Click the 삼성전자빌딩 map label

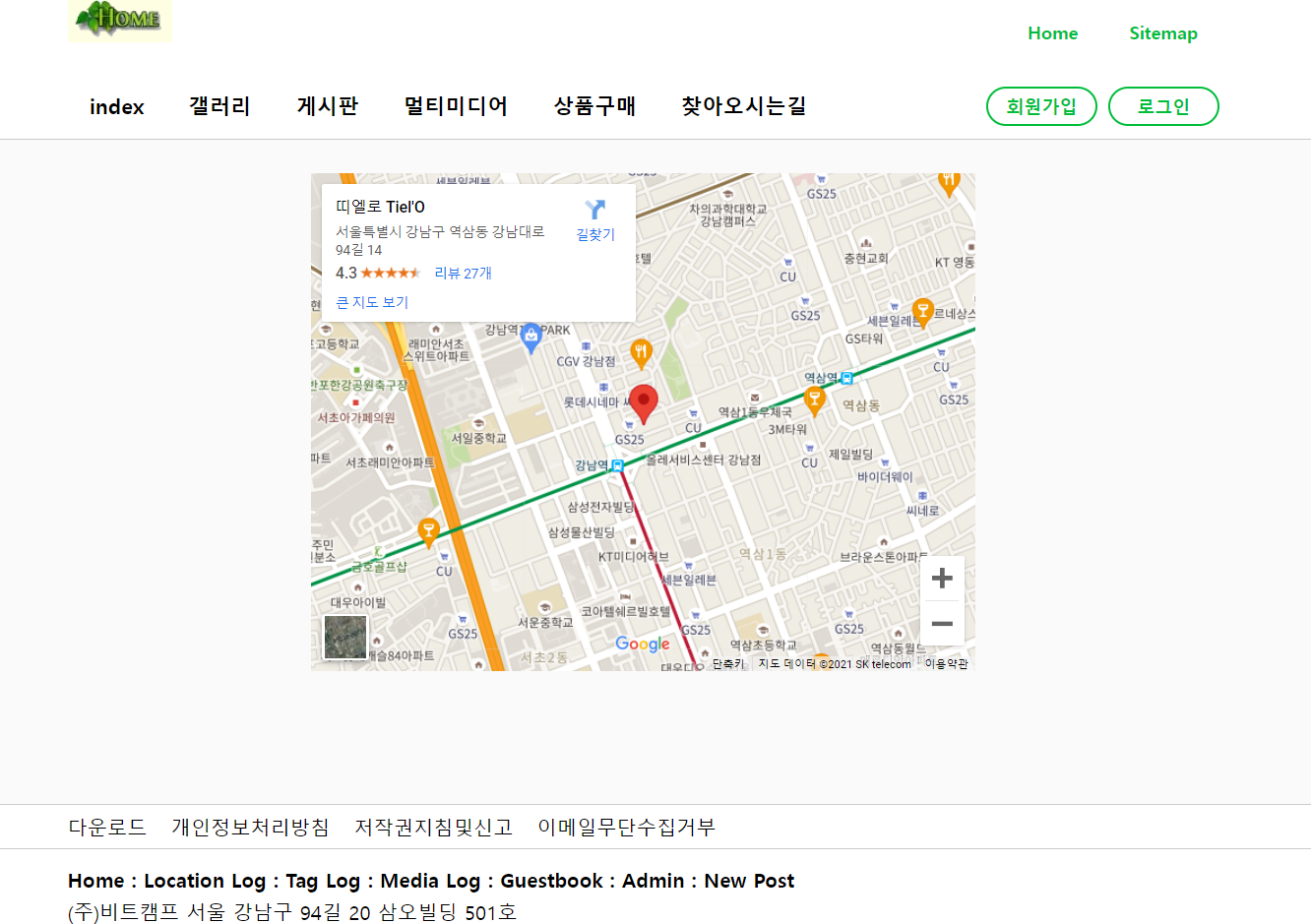(600, 507)
